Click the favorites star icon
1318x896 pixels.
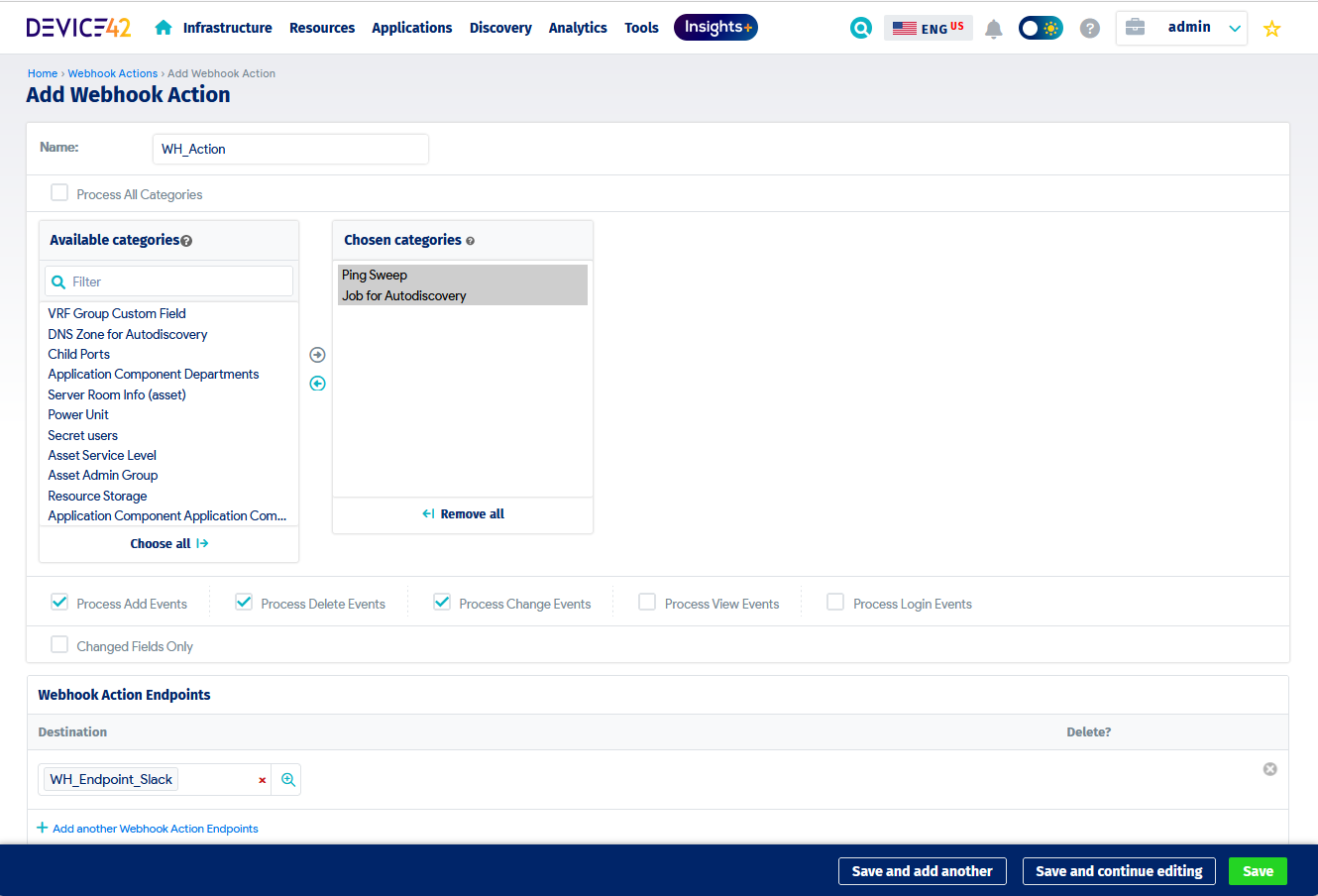pos(1271,29)
